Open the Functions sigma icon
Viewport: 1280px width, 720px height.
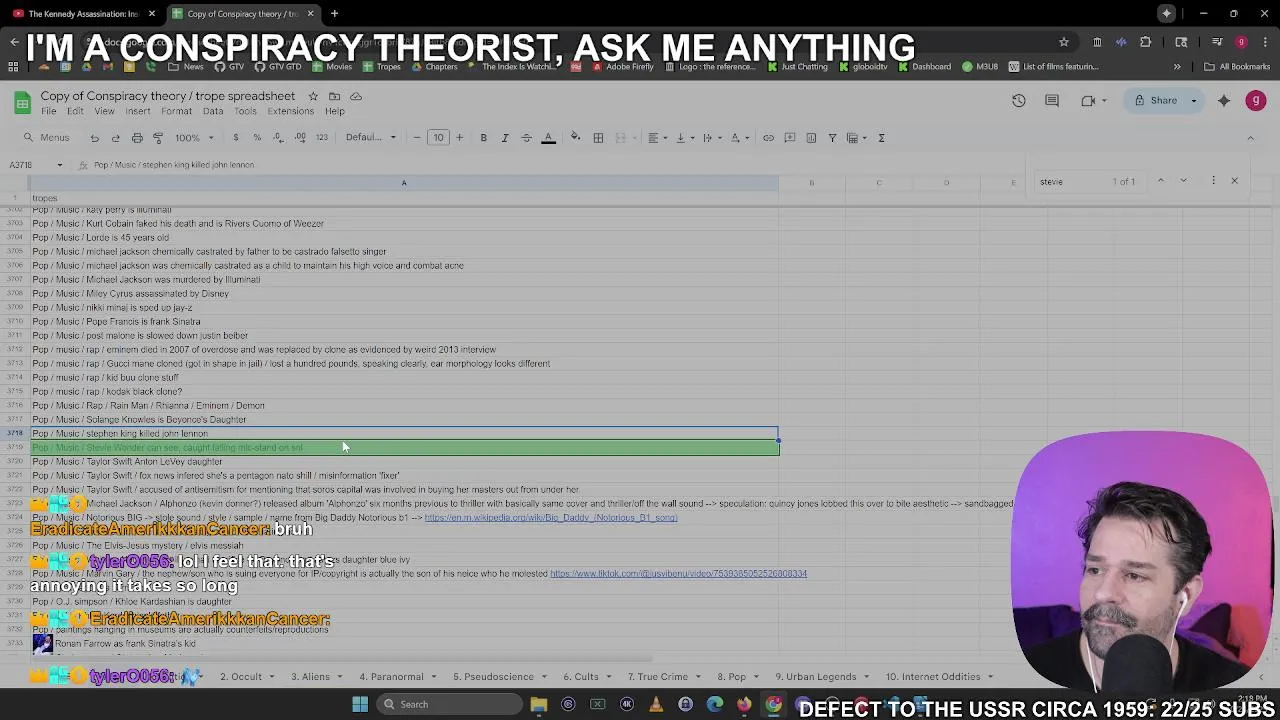click(881, 138)
